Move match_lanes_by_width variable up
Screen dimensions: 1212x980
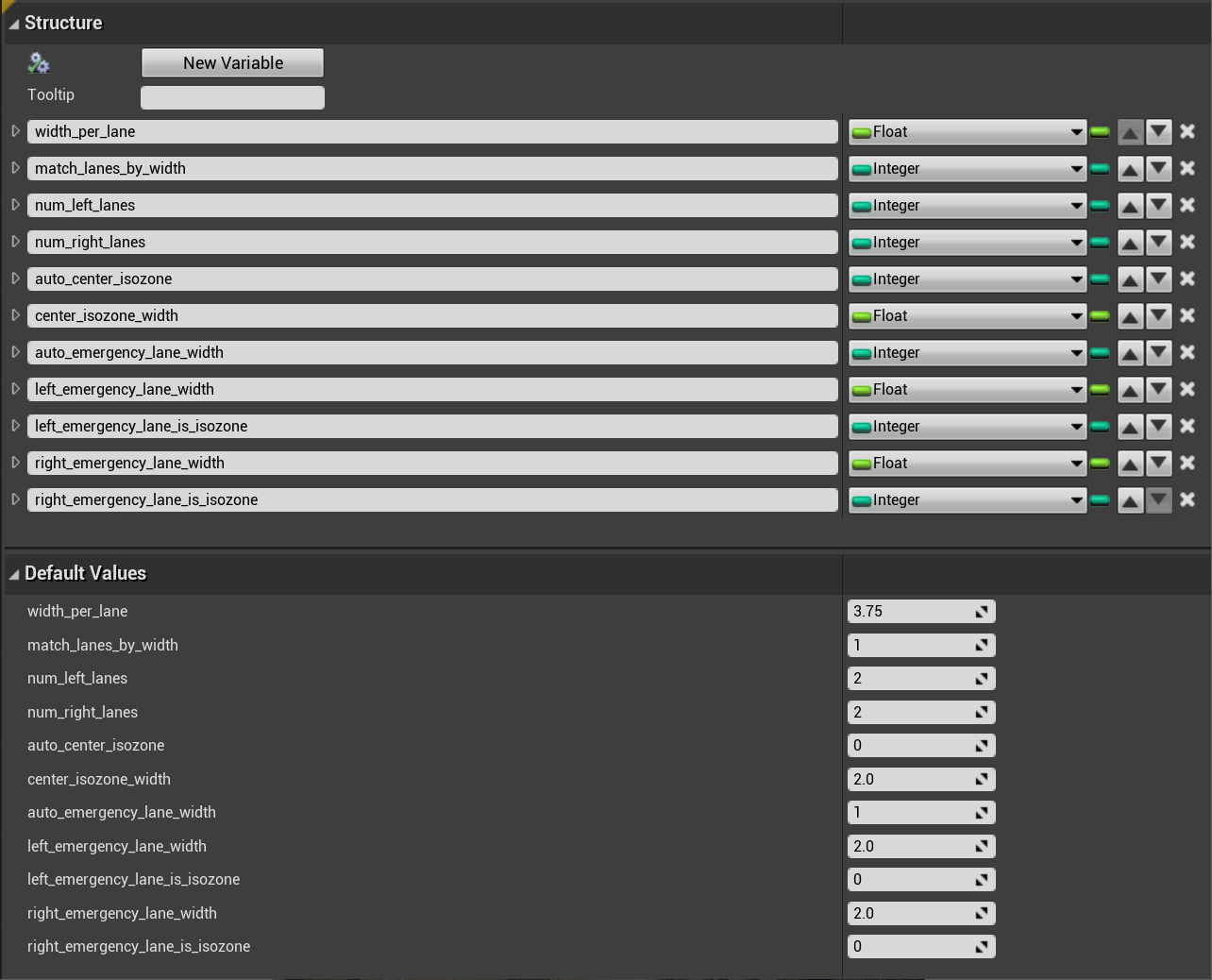[x=1130, y=169]
